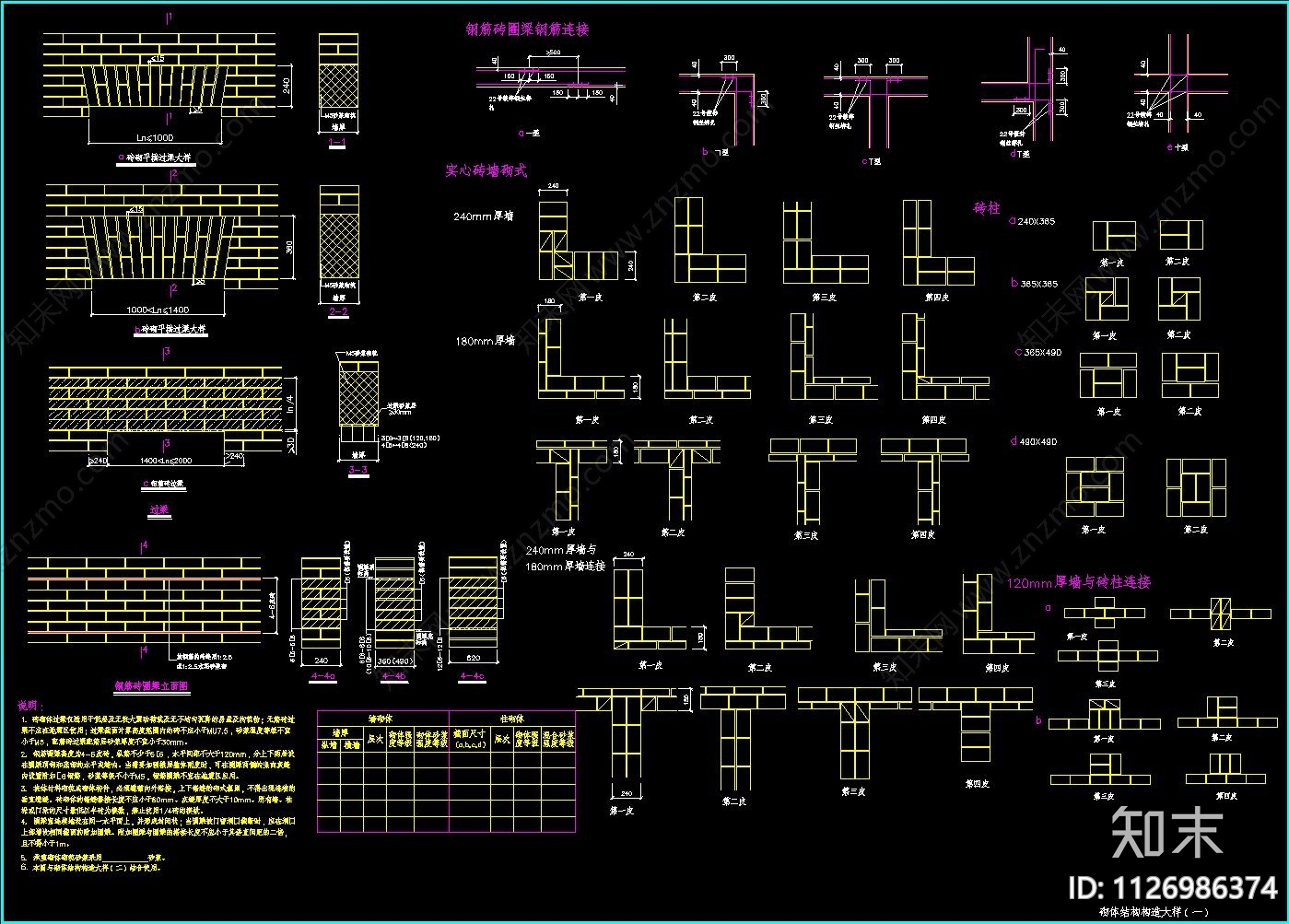Click the 柱砌体 table header cell
This screenshot has height=924, width=1289.
tap(511, 718)
